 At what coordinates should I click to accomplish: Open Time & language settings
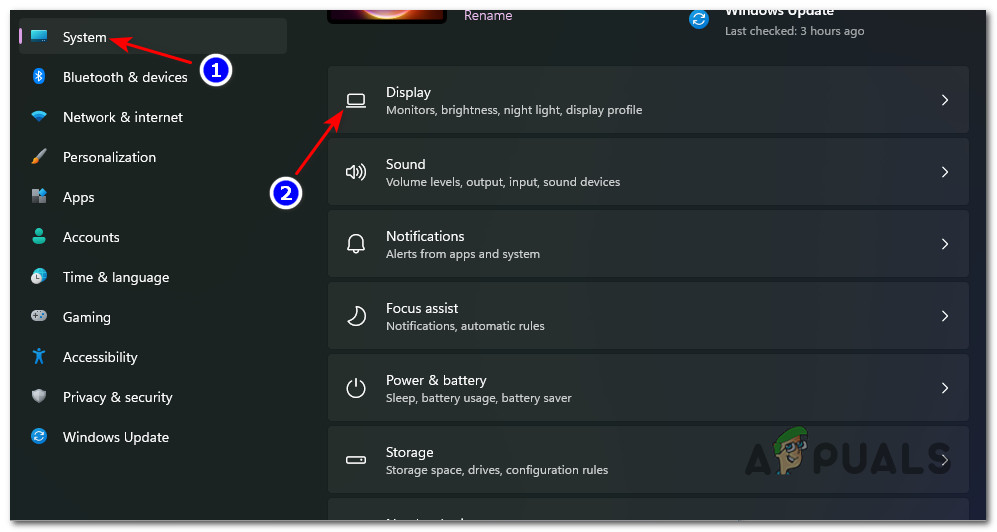coord(116,277)
